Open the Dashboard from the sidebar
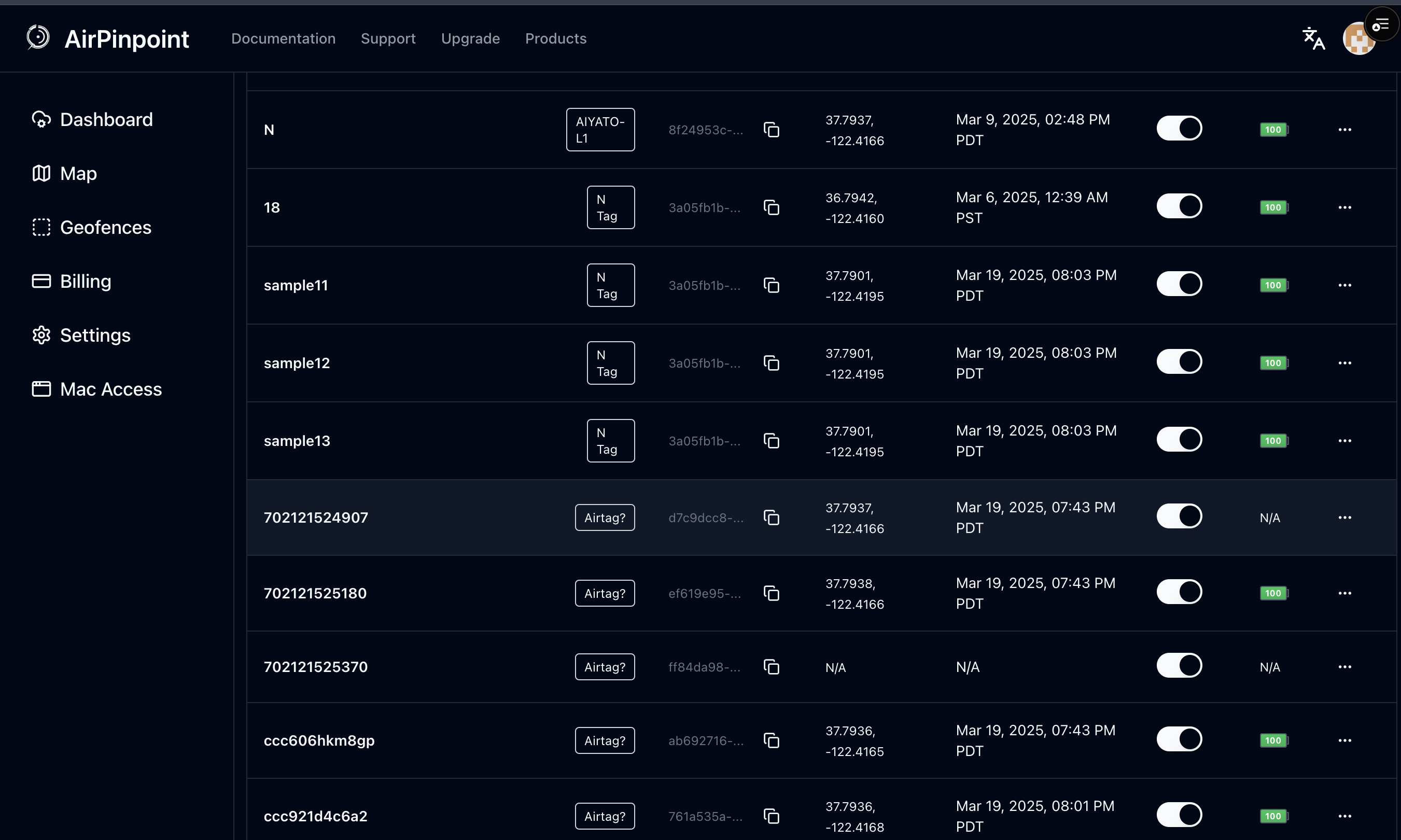1401x840 pixels. [x=93, y=119]
